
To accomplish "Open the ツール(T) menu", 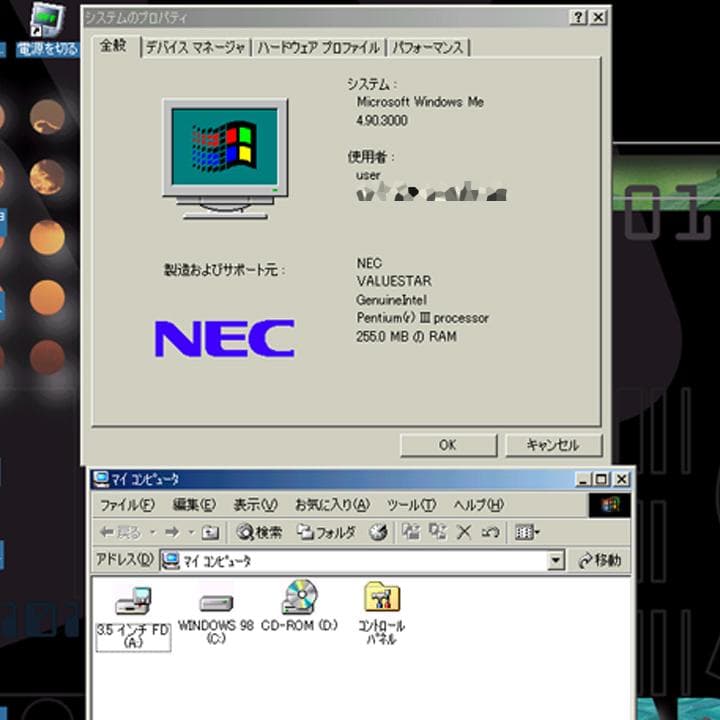I will (411, 505).
